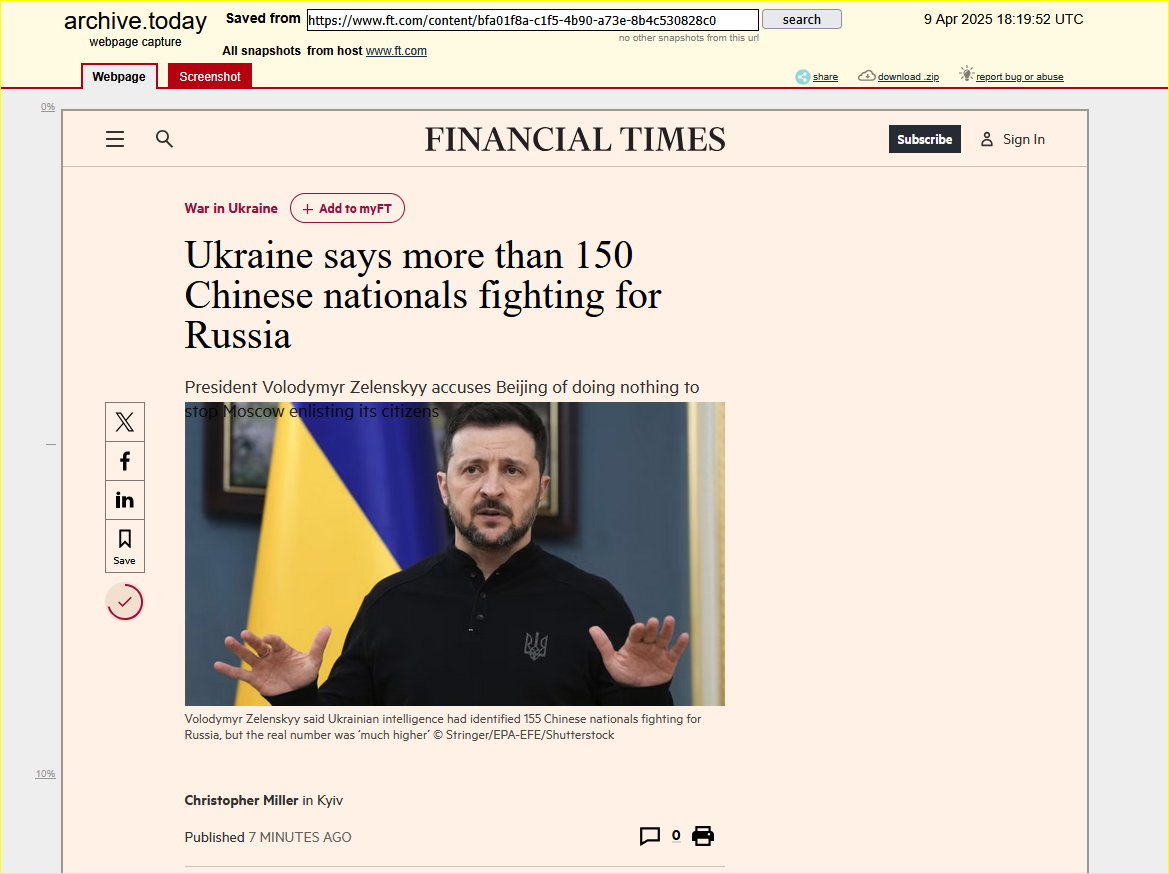Share article on Facebook
Image resolution: width=1169 pixels, height=874 pixels.
pyautogui.click(x=125, y=461)
